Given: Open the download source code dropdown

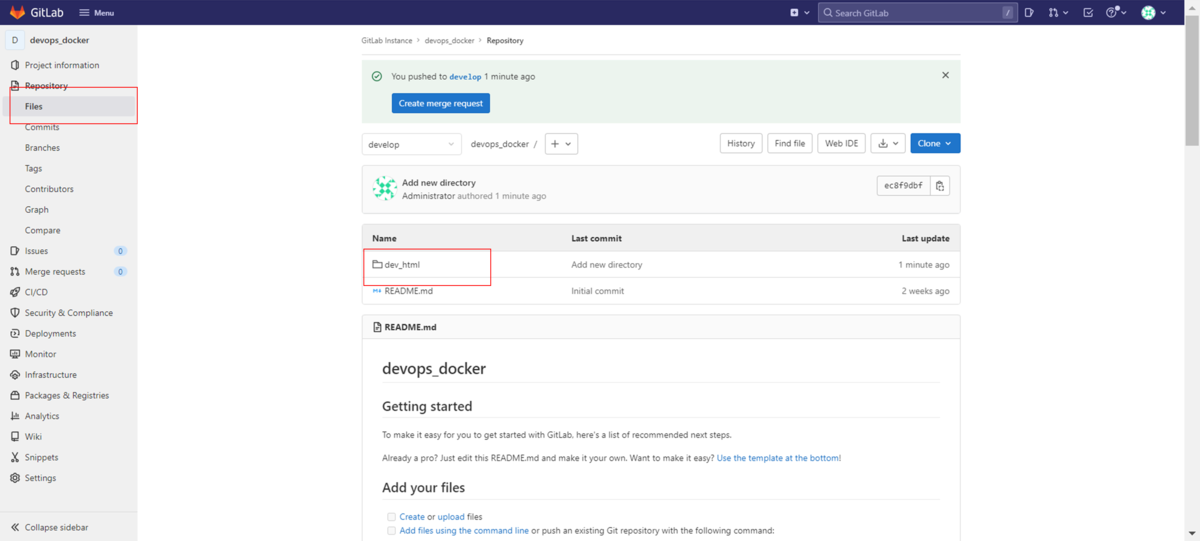Looking at the screenshot, I should coord(887,144).
